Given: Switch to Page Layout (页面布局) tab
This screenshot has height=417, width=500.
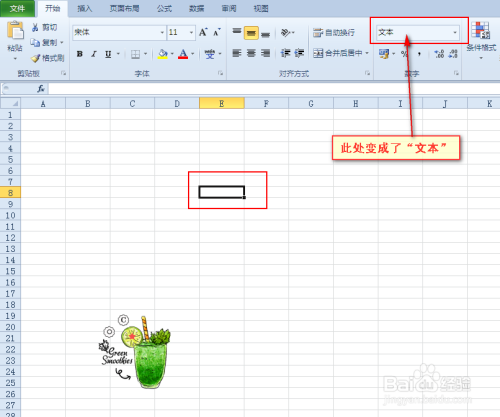Looking at the screenshot, I should pyautogui.click(x=125, y=9).
